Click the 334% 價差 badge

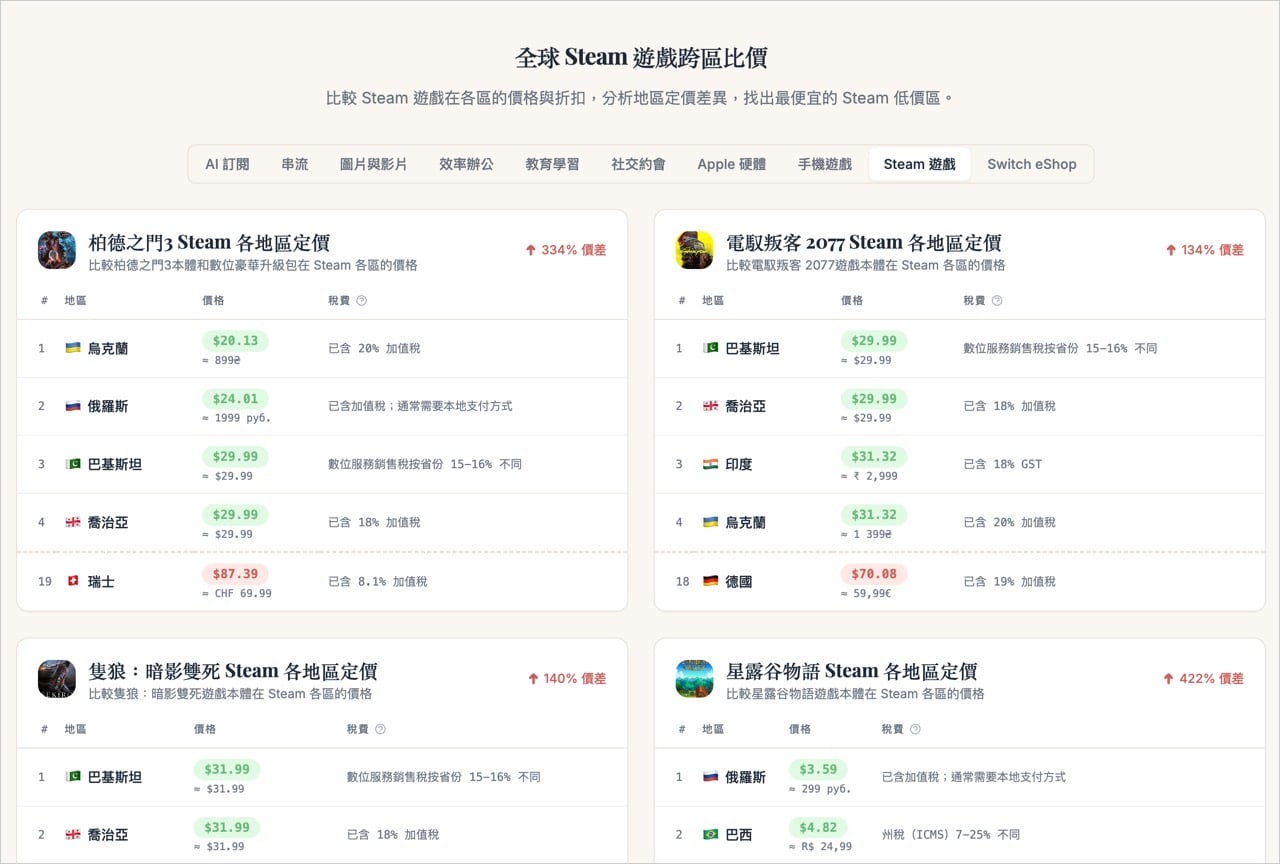point(566,250)
